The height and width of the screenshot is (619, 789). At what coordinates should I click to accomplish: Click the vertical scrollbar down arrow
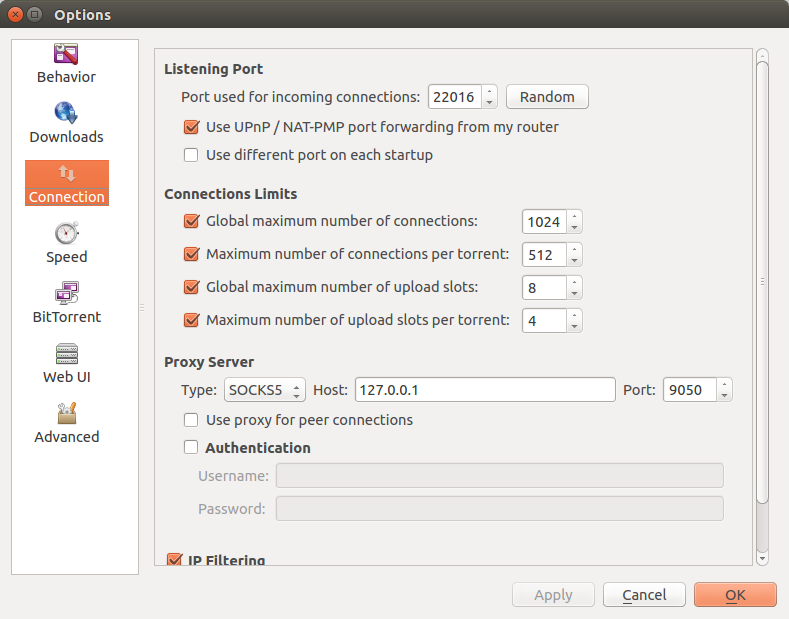762,558
